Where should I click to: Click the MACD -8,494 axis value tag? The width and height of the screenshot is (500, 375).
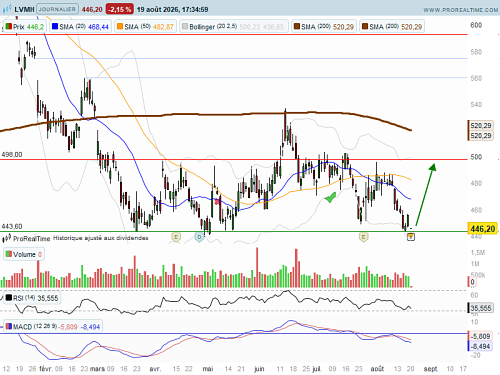coord(480,346)
